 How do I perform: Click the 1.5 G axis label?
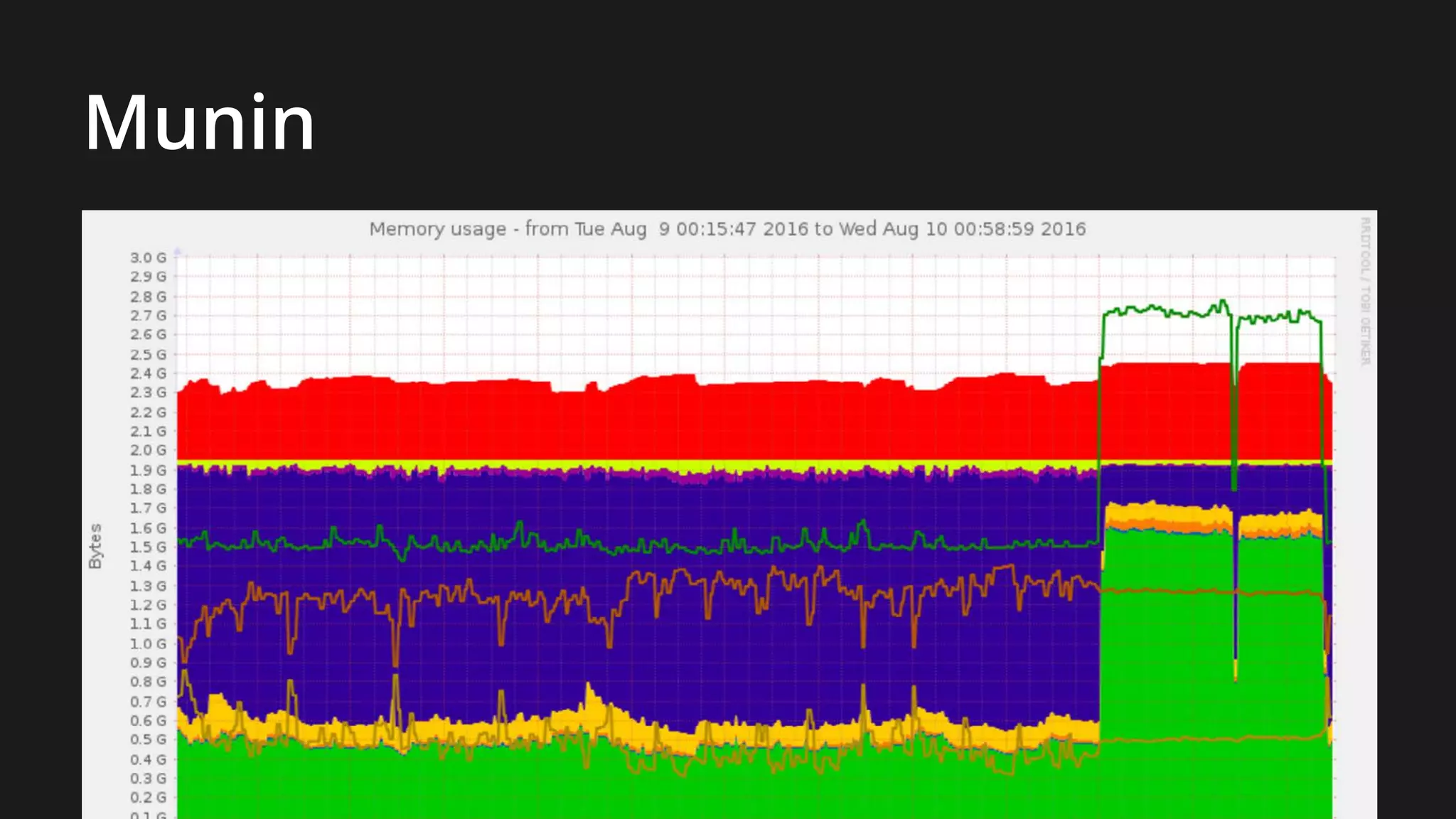tap(148, 547)
